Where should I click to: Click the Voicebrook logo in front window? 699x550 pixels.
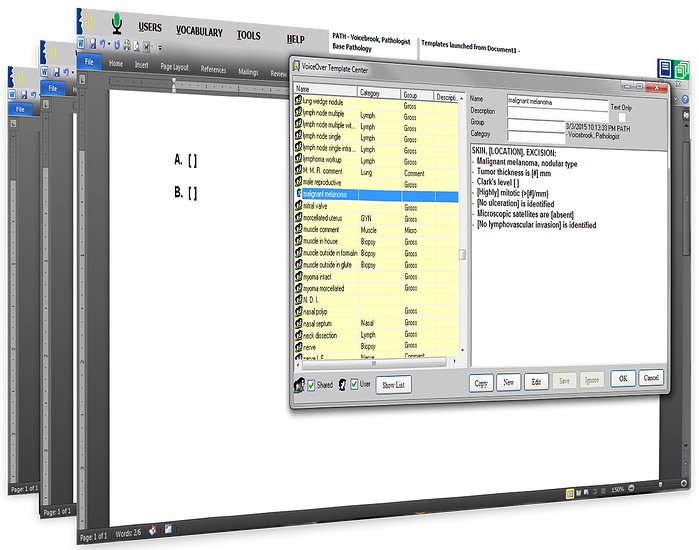pos(85,21)
